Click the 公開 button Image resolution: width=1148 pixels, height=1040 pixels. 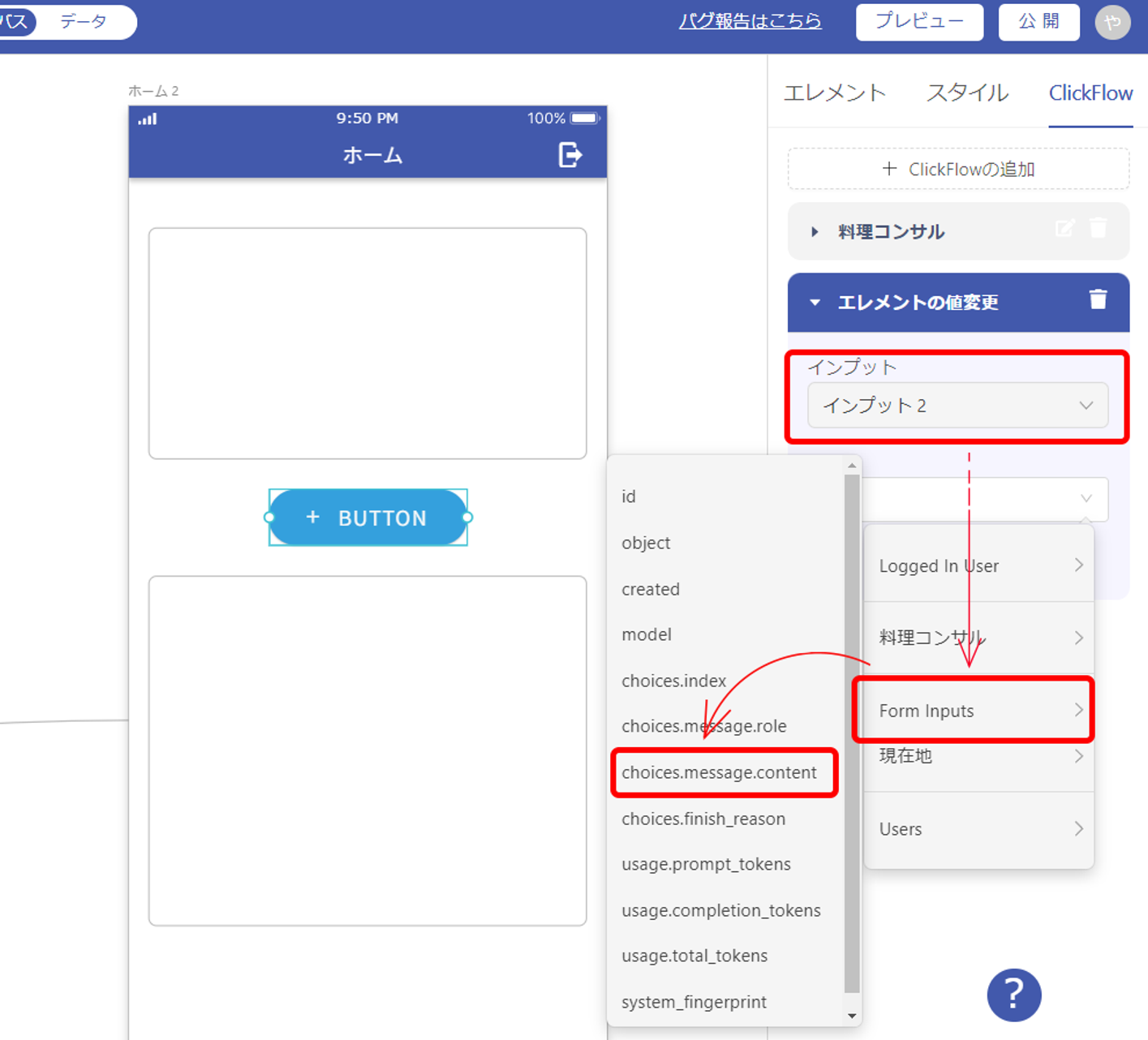[x=1038, y=22]
